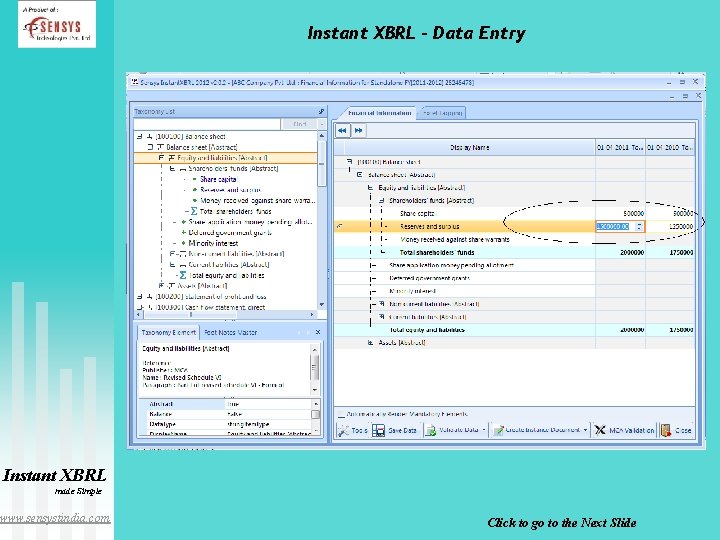Click Total shareholders' funds value 1750000
The image size is (720, 540).
point(681,253)
